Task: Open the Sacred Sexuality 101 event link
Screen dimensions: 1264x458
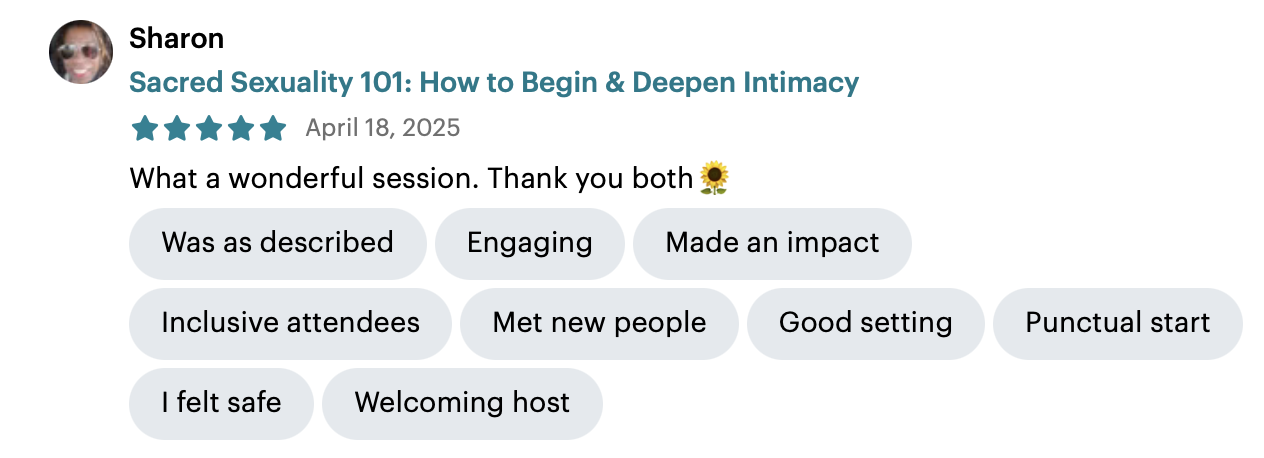Action: click(494, 82)
